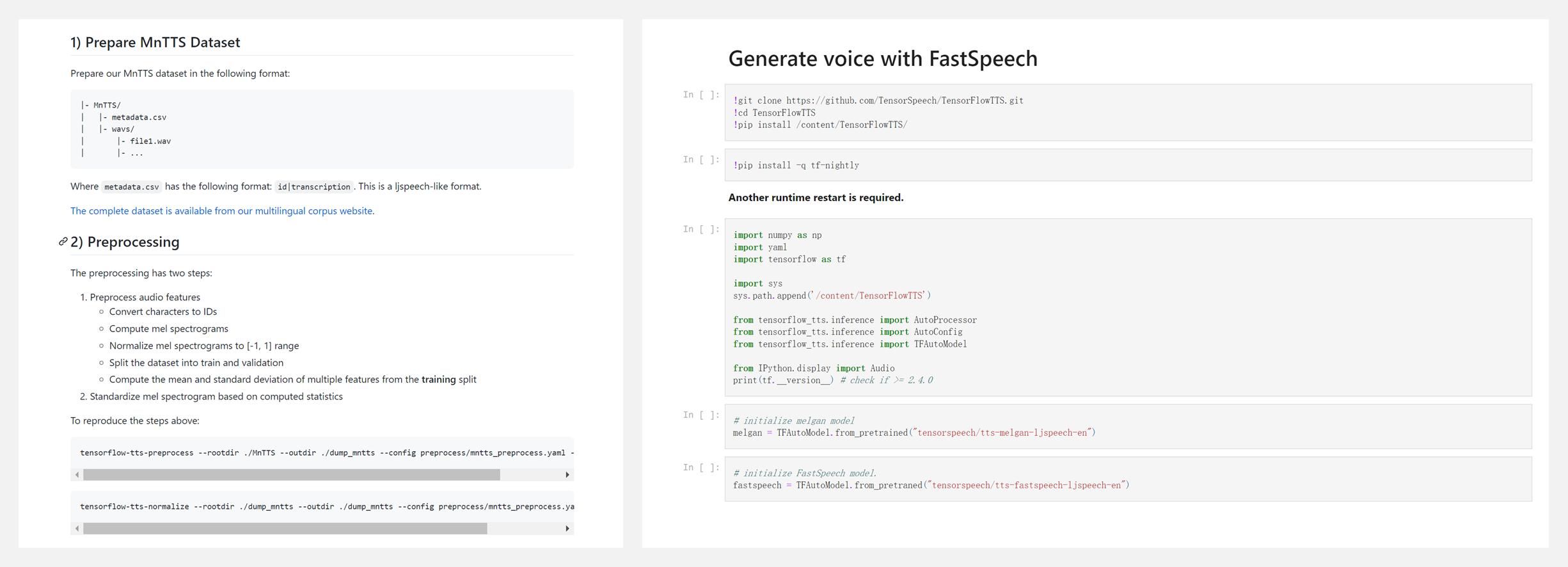Click 'Convert characters to IDs' list item
The image size is (1568, 567).
[163, 312]
